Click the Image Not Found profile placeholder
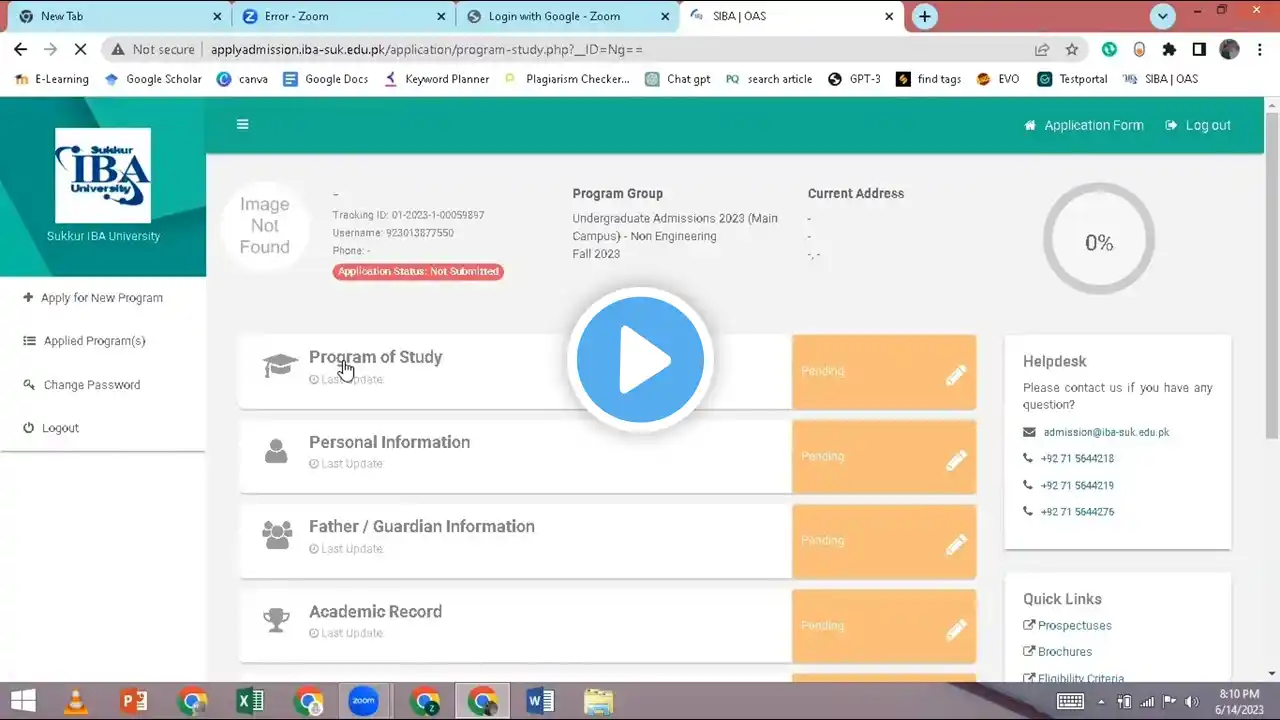Viewport: 1280px width, 720px height. pos(264,225)
